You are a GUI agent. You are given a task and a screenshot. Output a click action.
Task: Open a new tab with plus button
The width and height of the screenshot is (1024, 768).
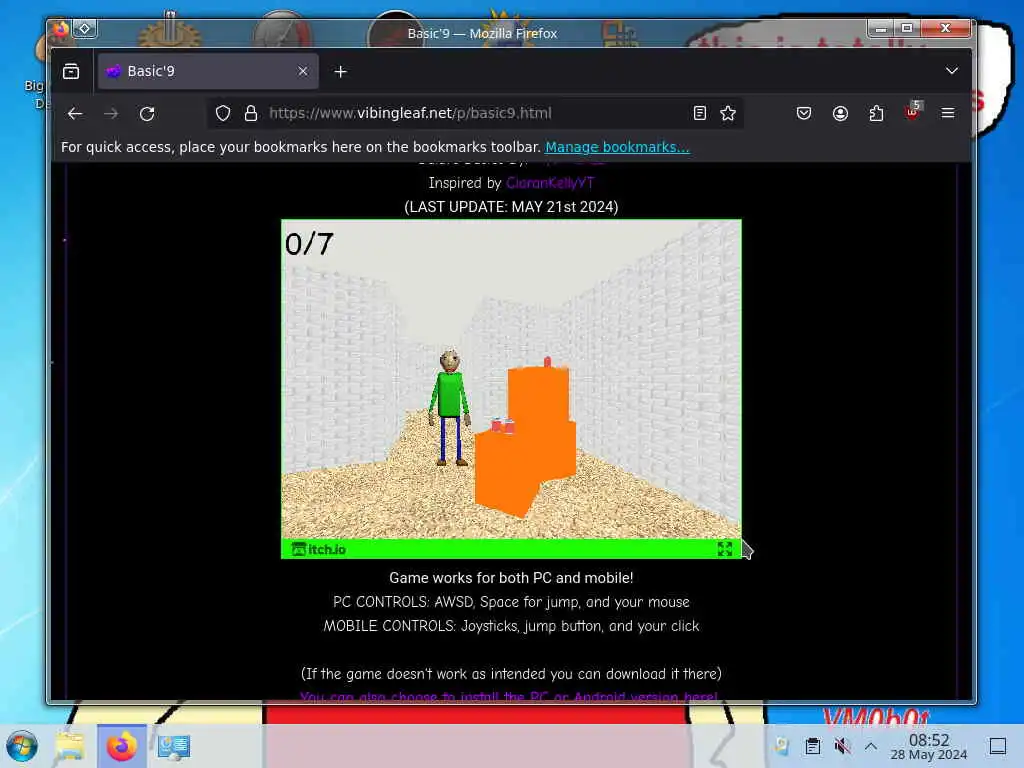[x=340, y=72]
